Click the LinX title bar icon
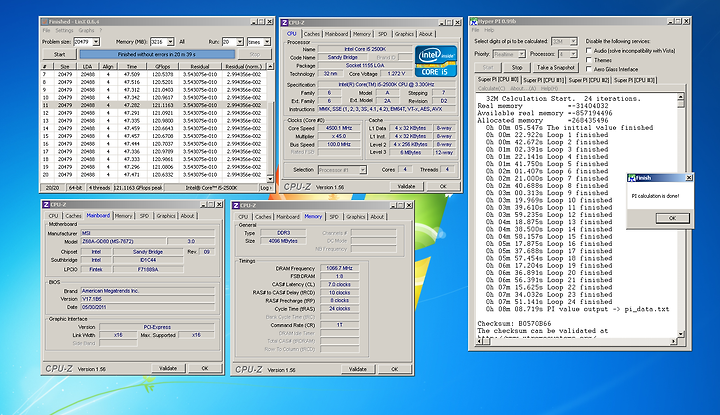The image size is (720, 415). [45, 22]
